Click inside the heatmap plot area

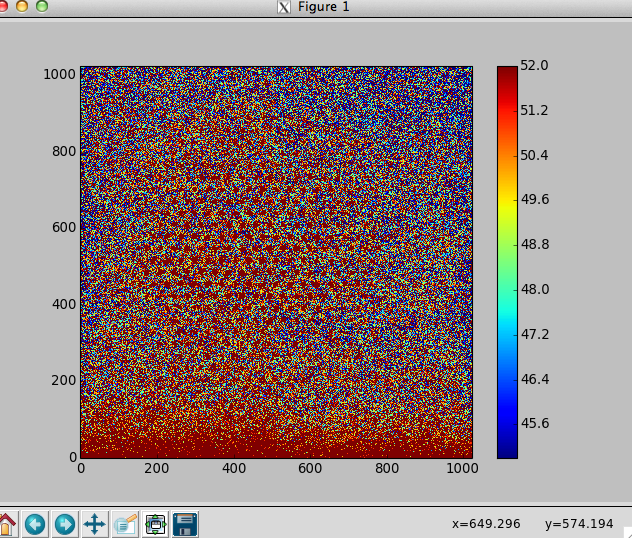point(276,262)
